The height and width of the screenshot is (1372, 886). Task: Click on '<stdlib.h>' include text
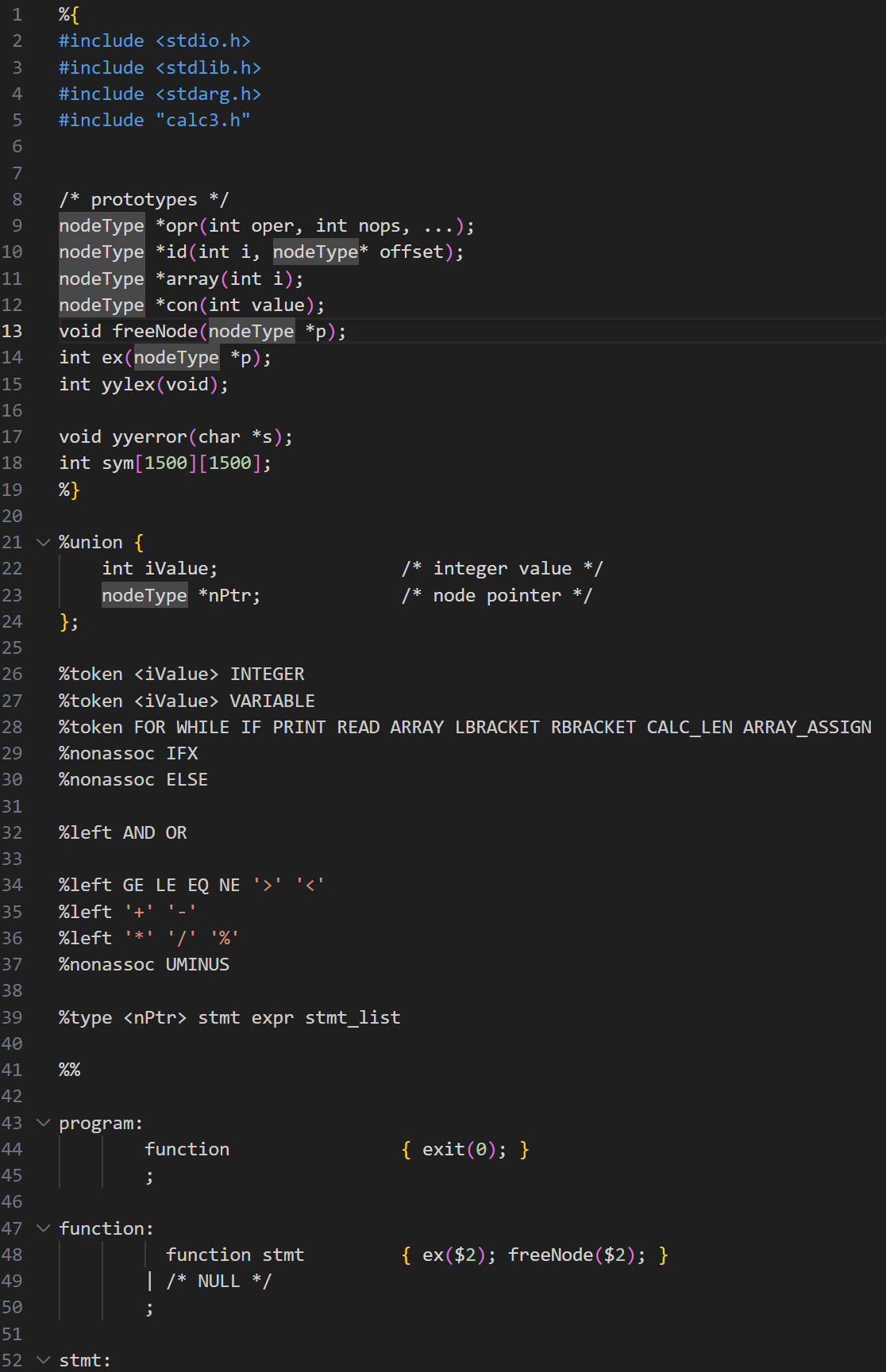[208, 67]
